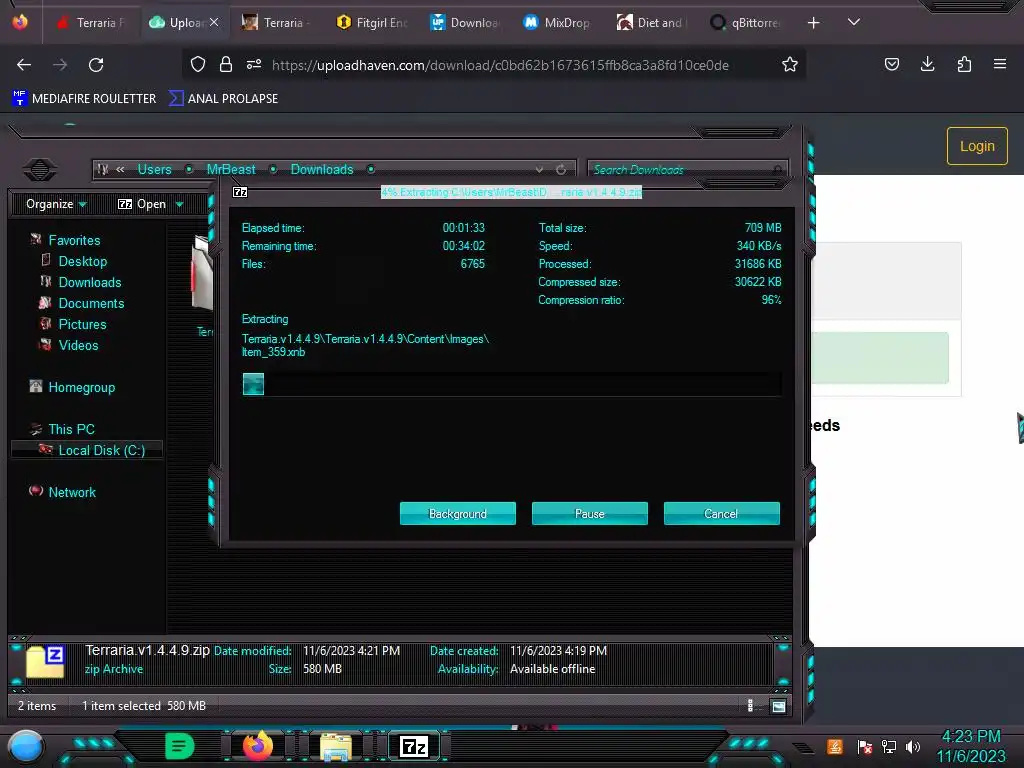
Task: Switch to the MixDrop tab
Action: pyautogui.click(x=558, y=23)
